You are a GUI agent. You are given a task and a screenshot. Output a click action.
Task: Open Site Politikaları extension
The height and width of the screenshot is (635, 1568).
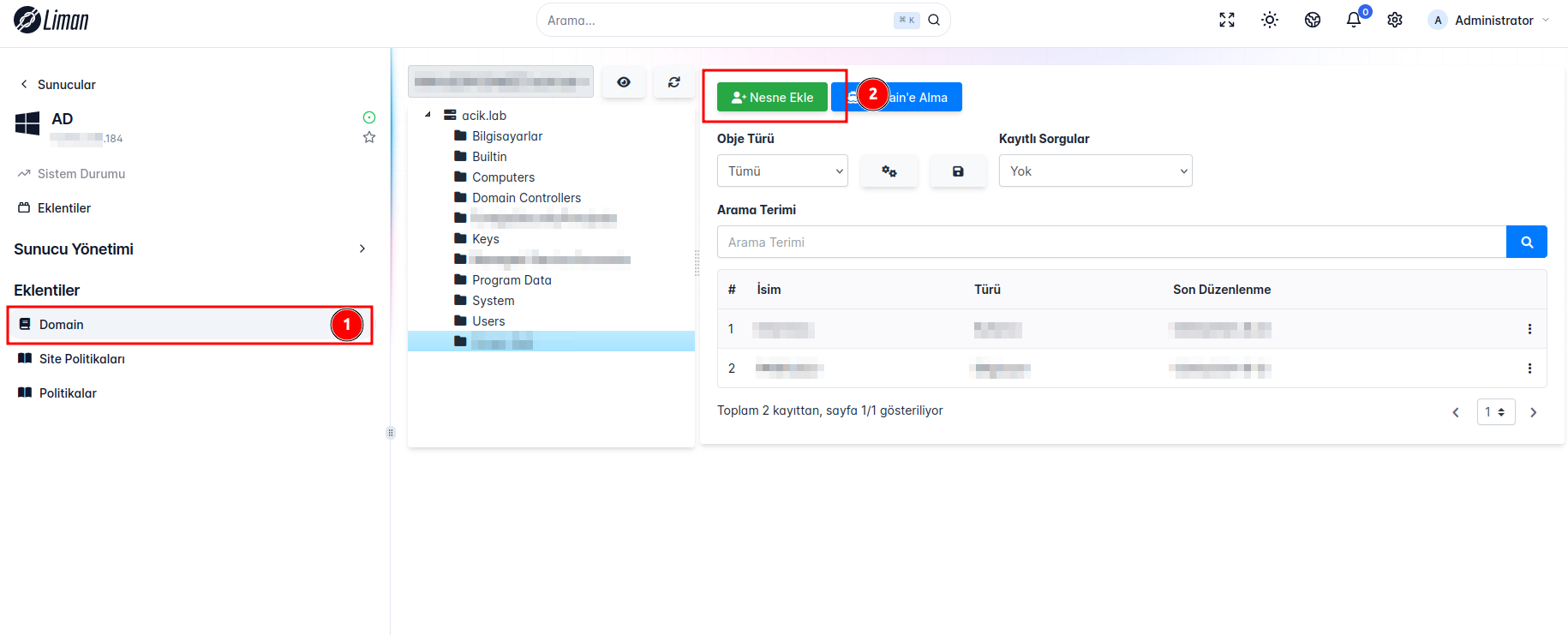point(72,359)
